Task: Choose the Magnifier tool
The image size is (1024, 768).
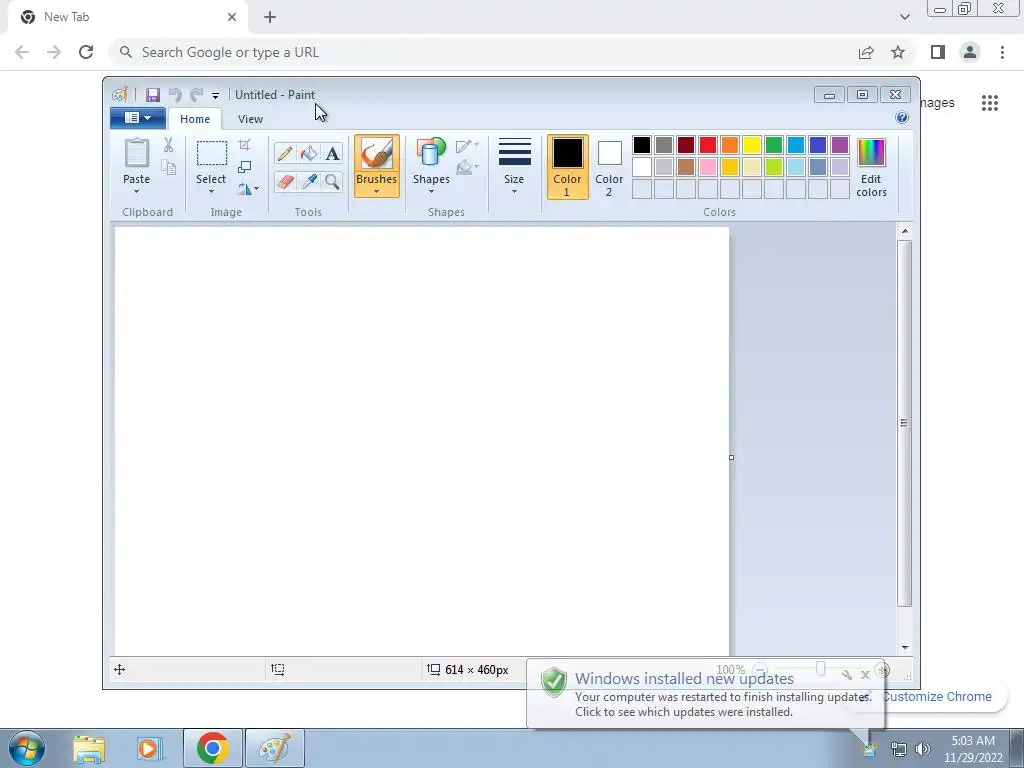Action: (332, 181)
